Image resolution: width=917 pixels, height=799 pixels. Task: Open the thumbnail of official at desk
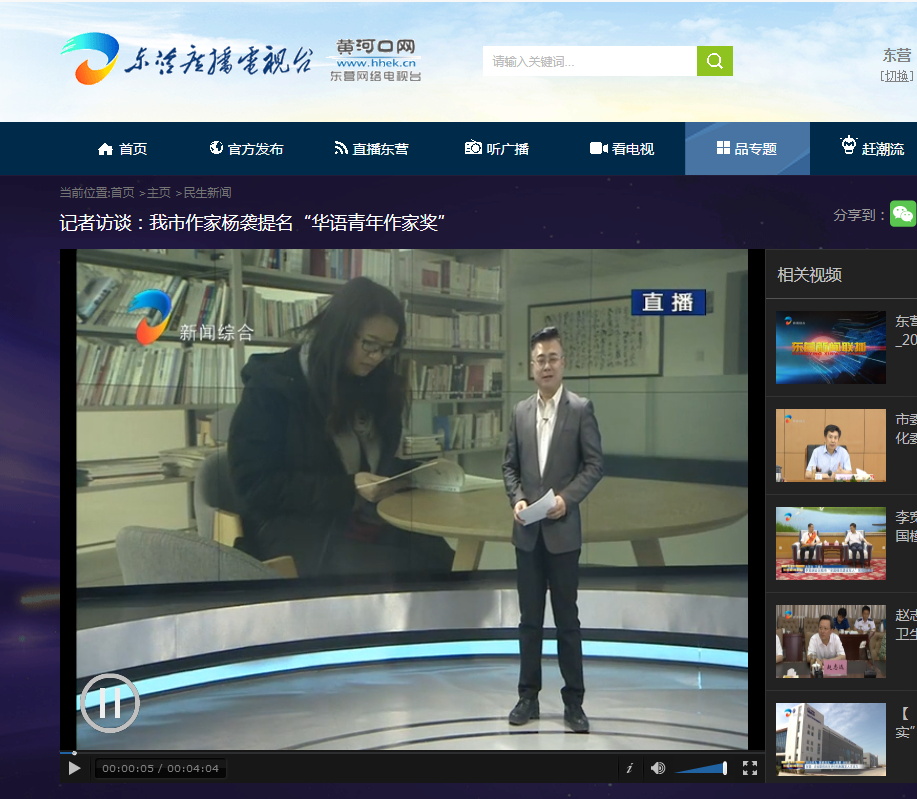coord(830,445)
